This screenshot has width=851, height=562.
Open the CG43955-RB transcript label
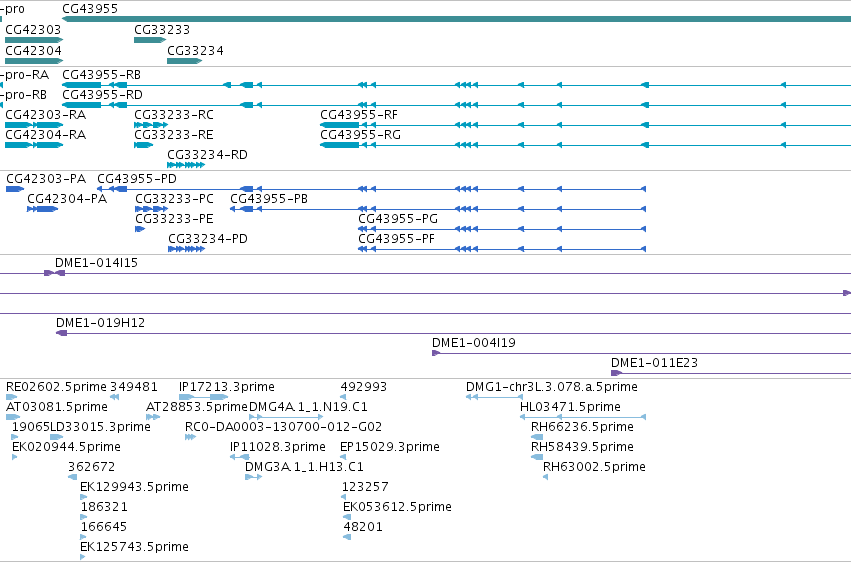[x=101, y=74]
